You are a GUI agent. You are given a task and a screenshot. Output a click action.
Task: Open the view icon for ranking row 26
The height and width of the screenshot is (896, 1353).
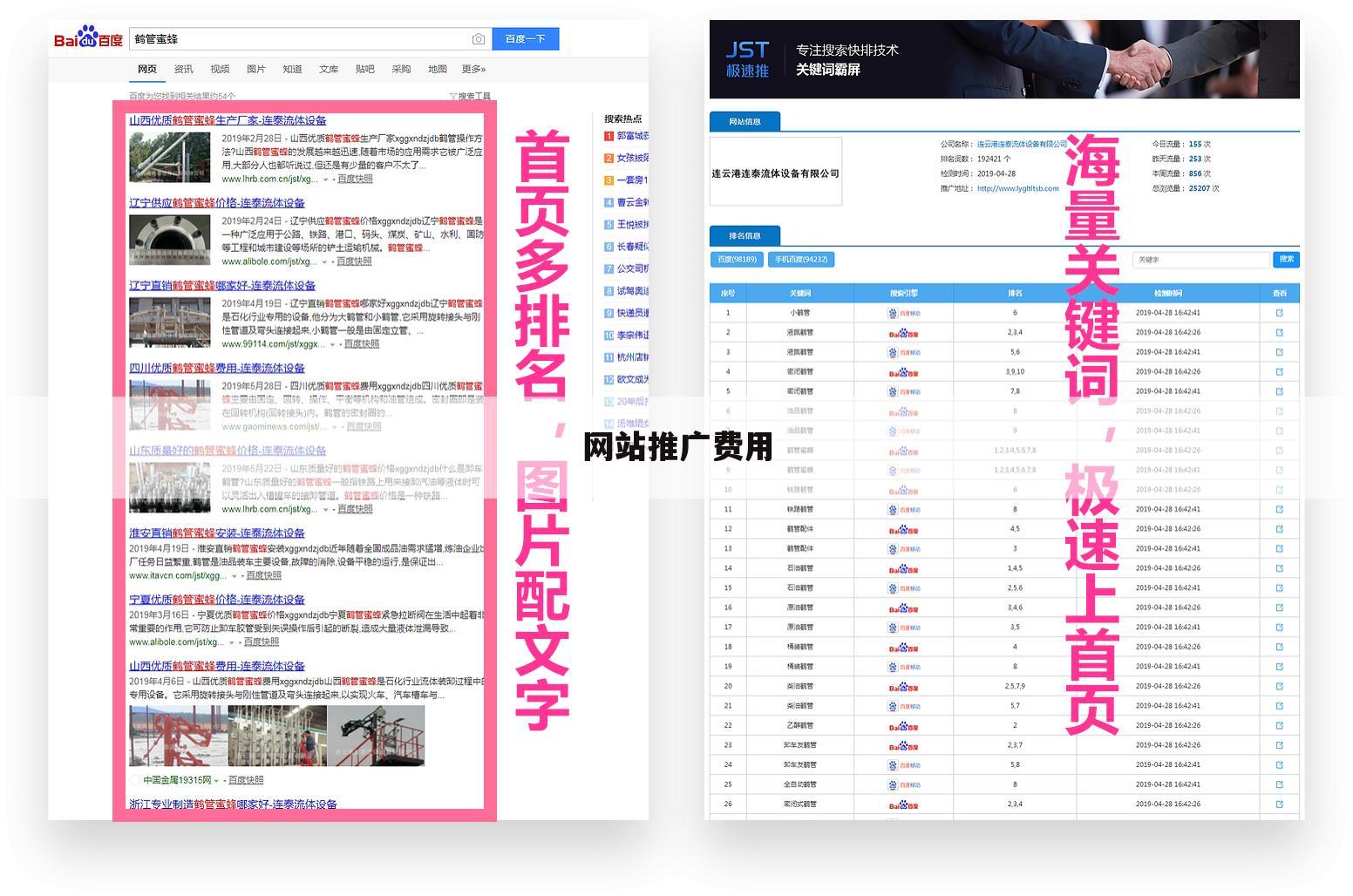point(1279,804)
